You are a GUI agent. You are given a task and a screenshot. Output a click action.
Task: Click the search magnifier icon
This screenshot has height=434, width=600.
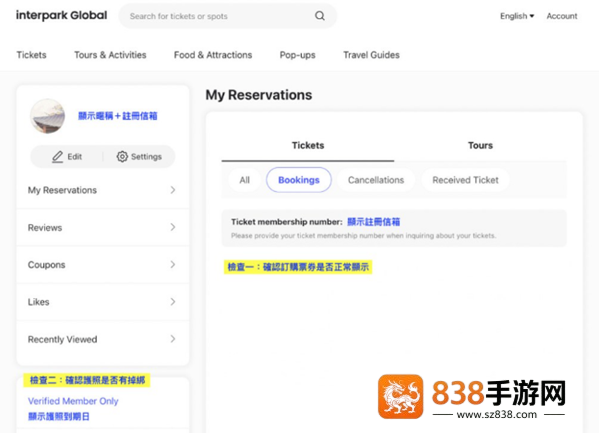coord(320,16)
